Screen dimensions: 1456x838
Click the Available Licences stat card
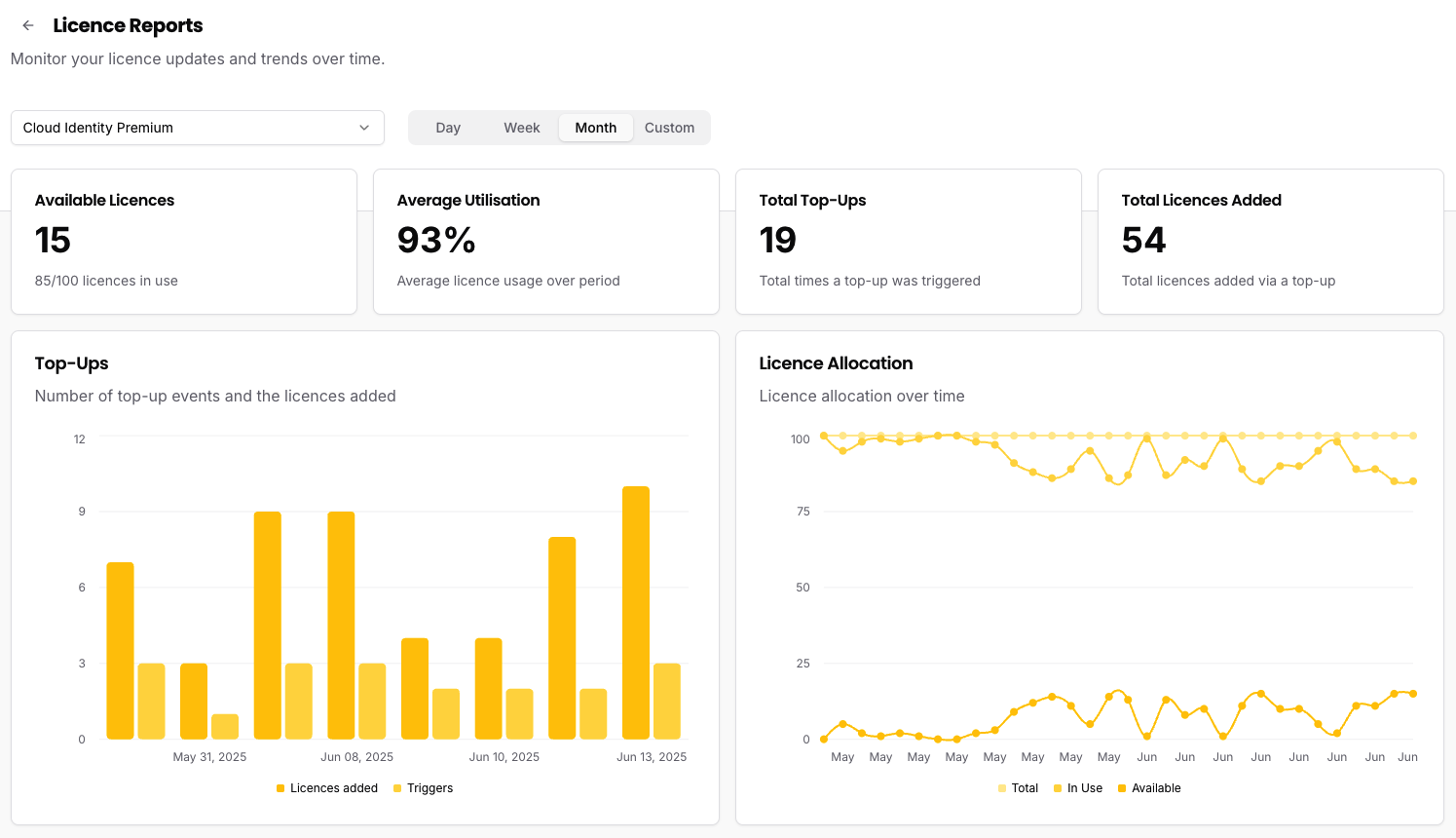coord(183,241)
